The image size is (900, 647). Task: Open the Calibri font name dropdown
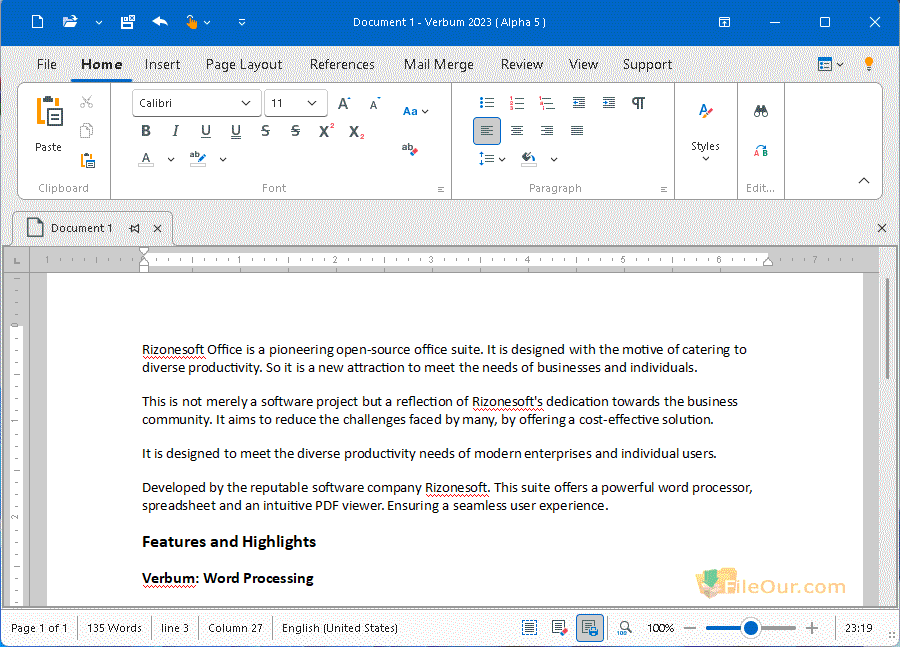click(246, 103)
